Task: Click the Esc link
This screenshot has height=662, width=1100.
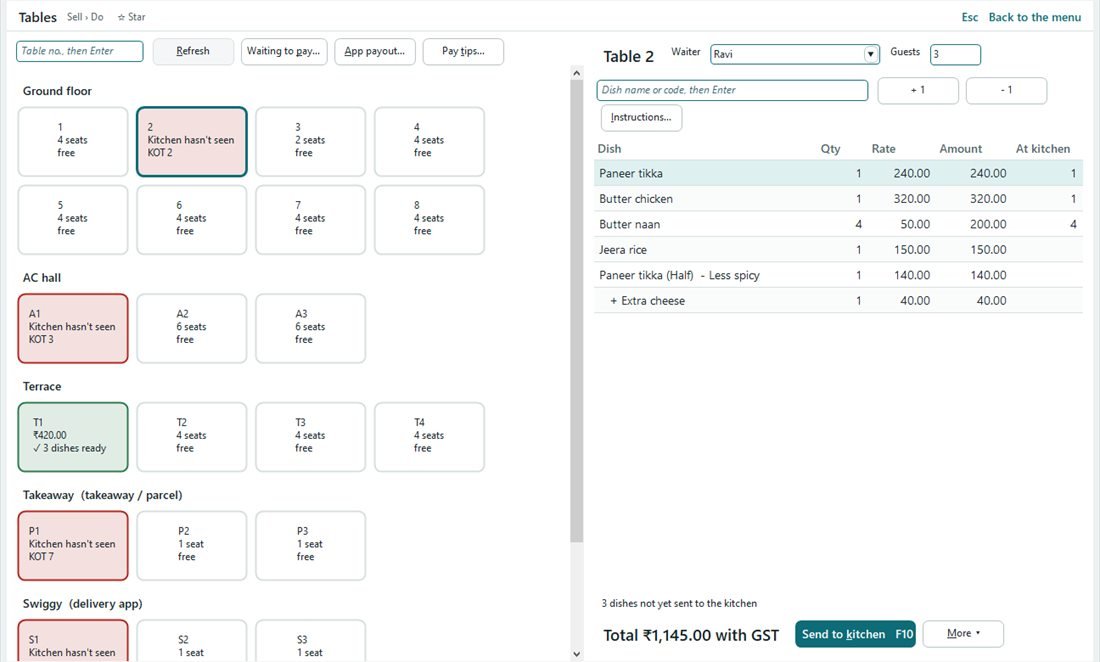Action: click(970, 17)
